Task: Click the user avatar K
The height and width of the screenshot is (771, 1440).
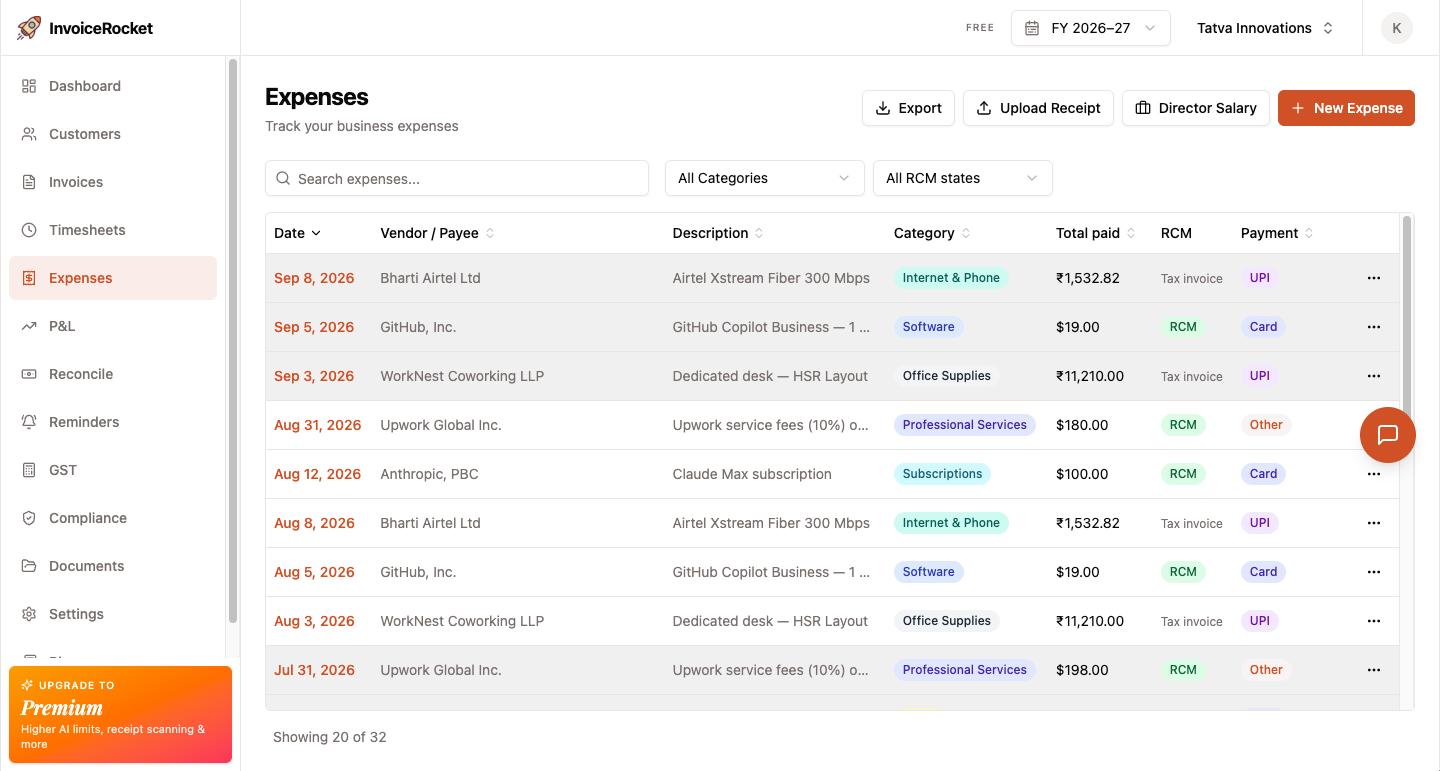Action: click(1396, 28)
